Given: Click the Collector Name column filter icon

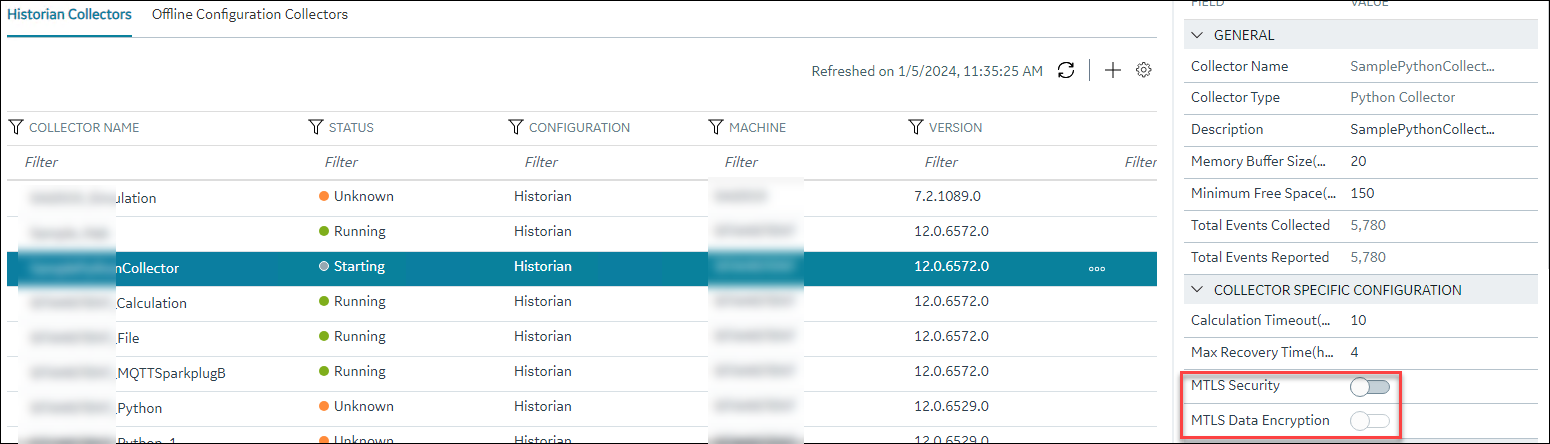Looking at the screenshot, I should (16, 127).
